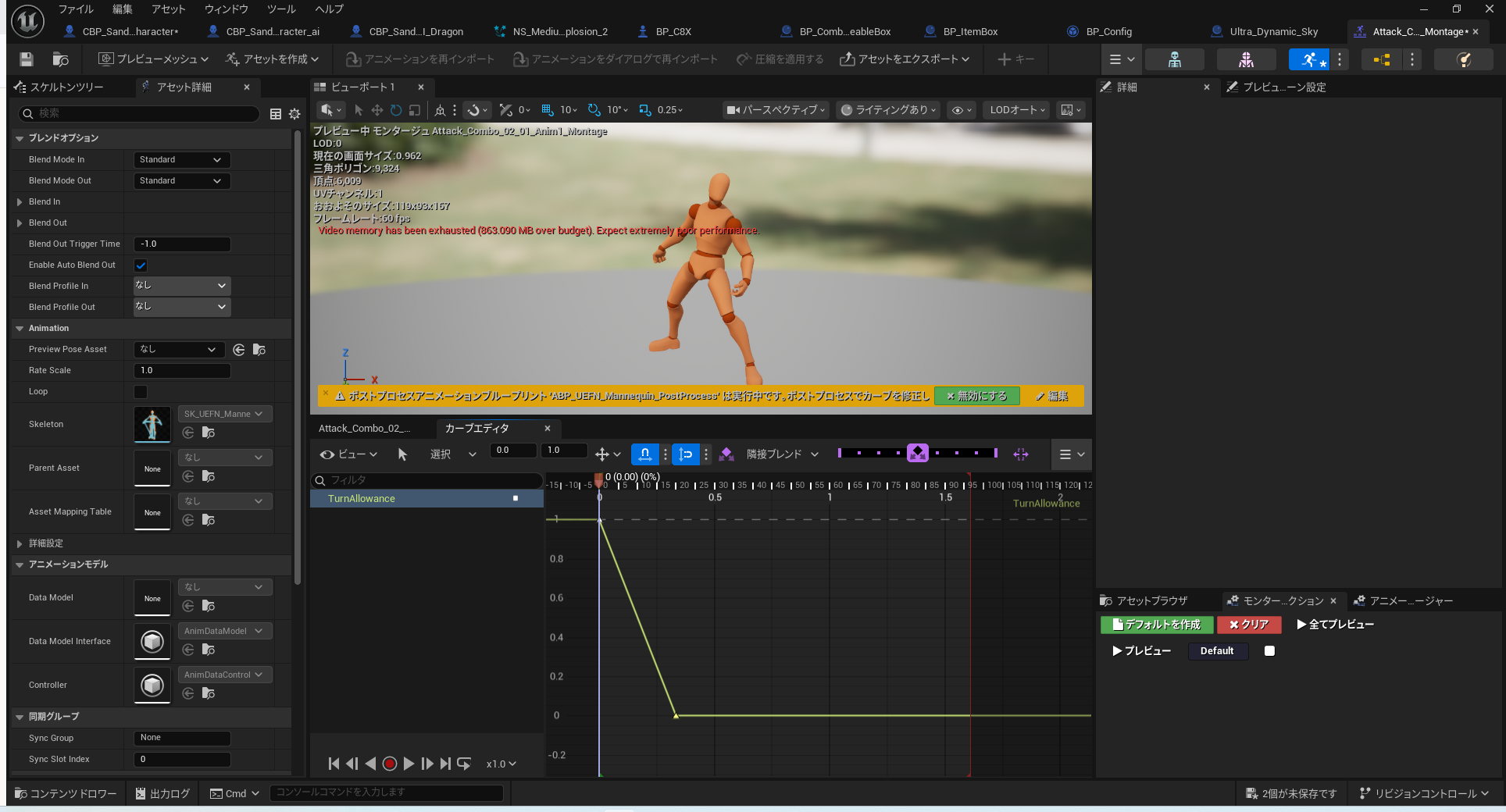The height and width of the screenshot is (812, 1506).
Task: Open the LOD Auto dropdown in viewport
Action: (x=1016, y=110)
